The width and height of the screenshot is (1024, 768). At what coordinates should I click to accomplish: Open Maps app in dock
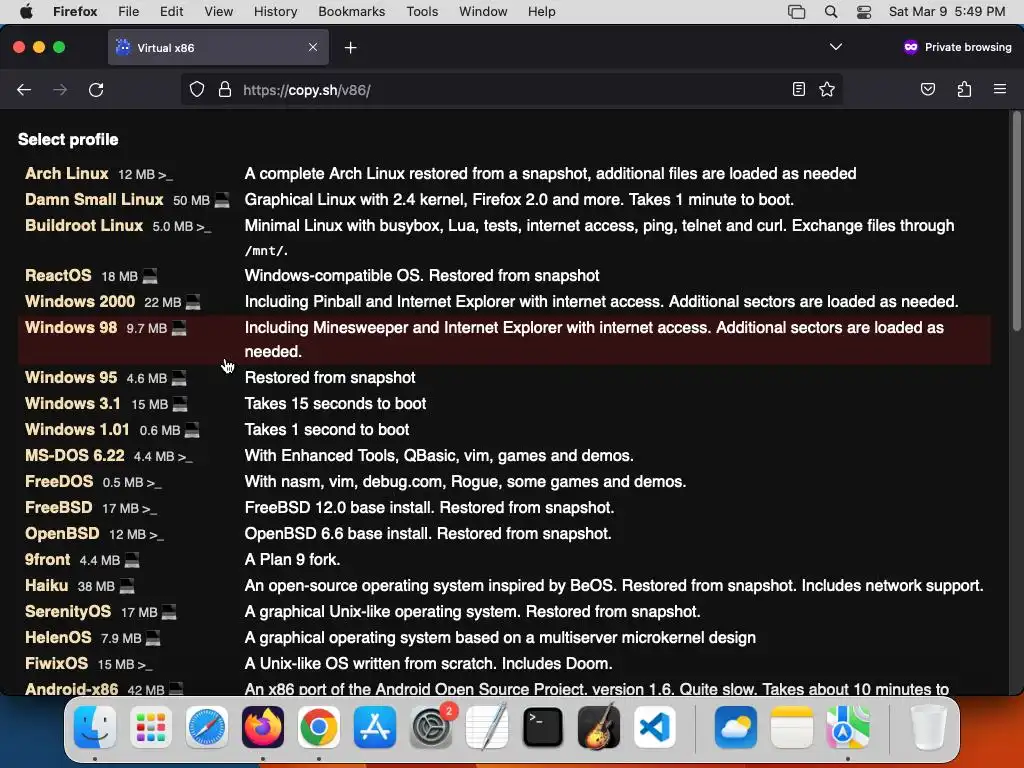click(x=848, y=727)
